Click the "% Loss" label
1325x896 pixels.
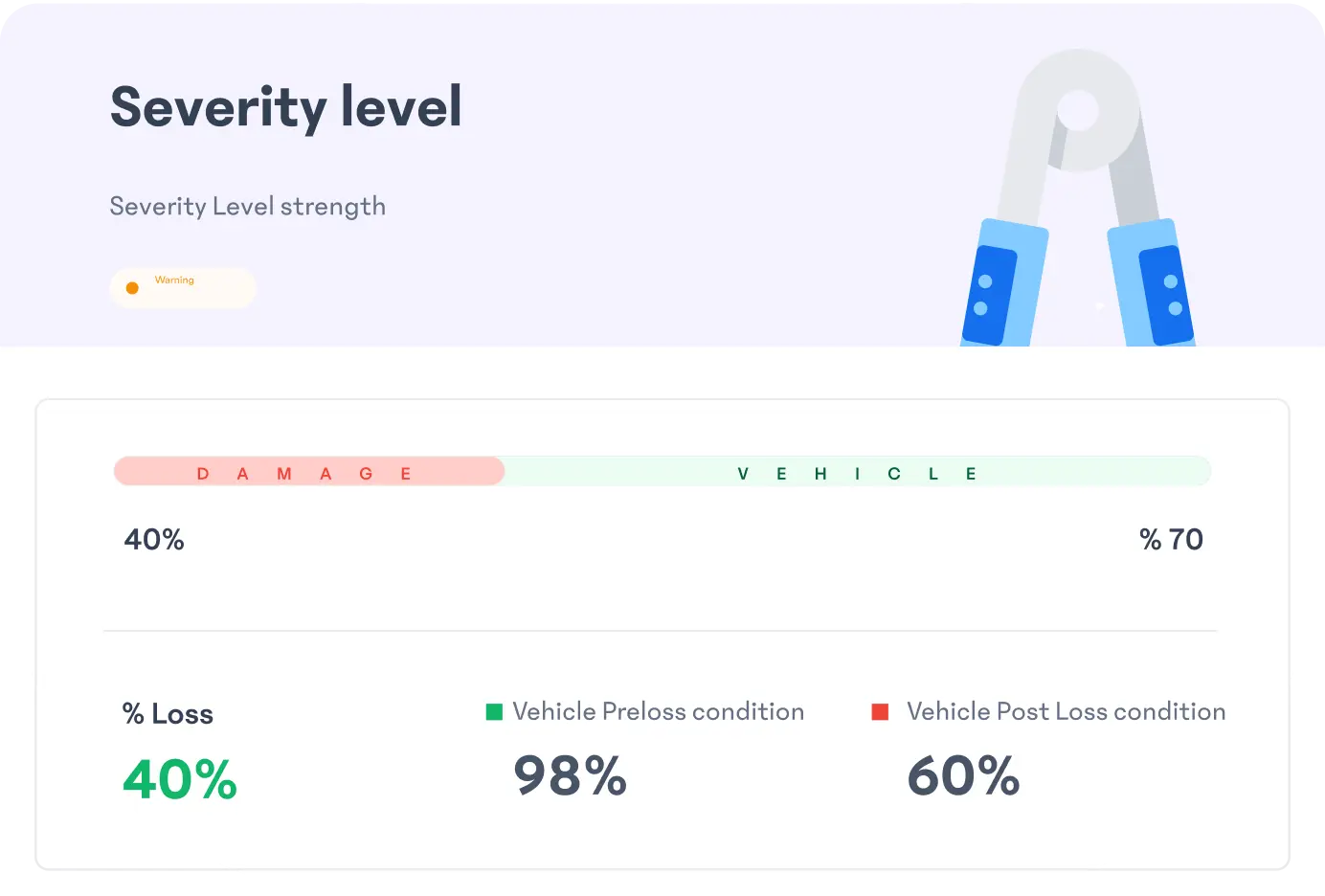click(x=168, y=714)
